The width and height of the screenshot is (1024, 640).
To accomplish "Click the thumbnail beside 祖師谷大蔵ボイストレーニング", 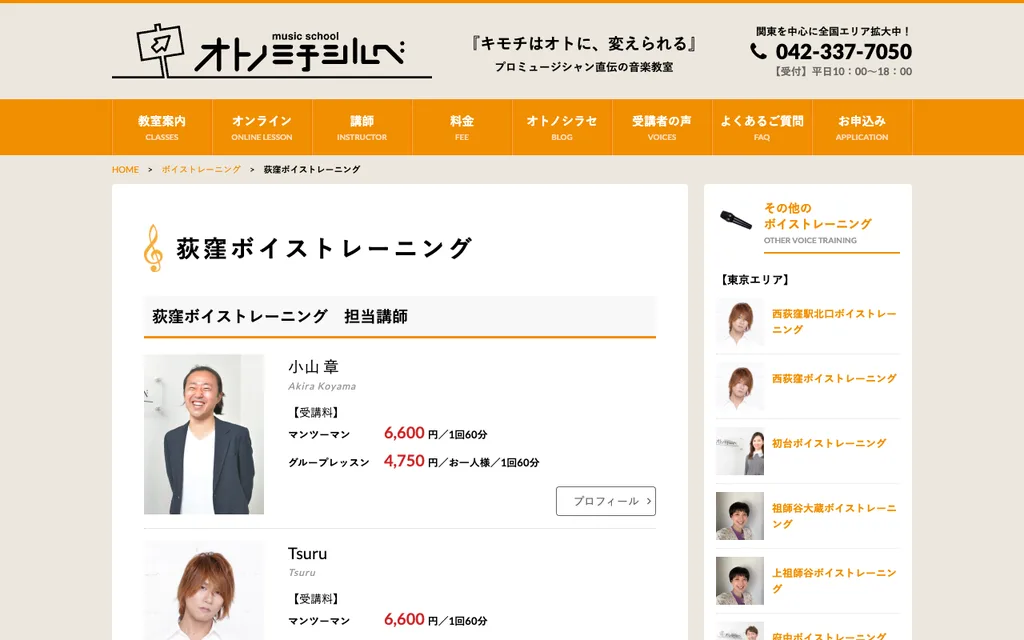I will (740, 516).
